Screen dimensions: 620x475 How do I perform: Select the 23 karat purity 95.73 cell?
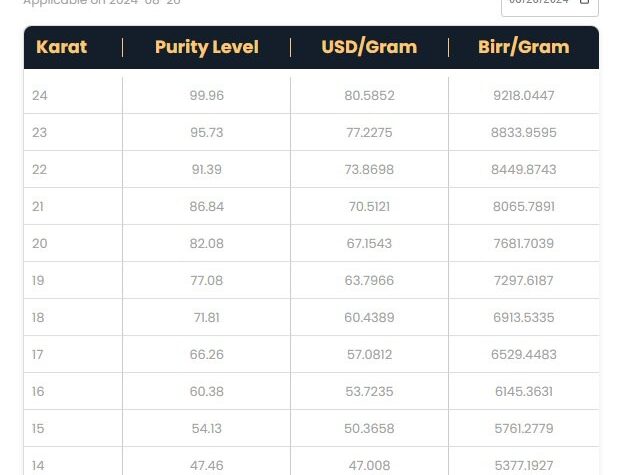(206, 132)
